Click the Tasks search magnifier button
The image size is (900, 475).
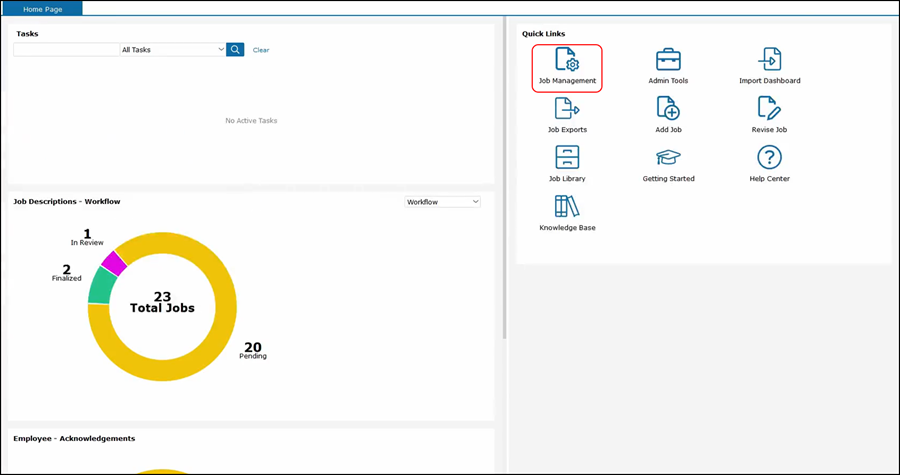235,49
